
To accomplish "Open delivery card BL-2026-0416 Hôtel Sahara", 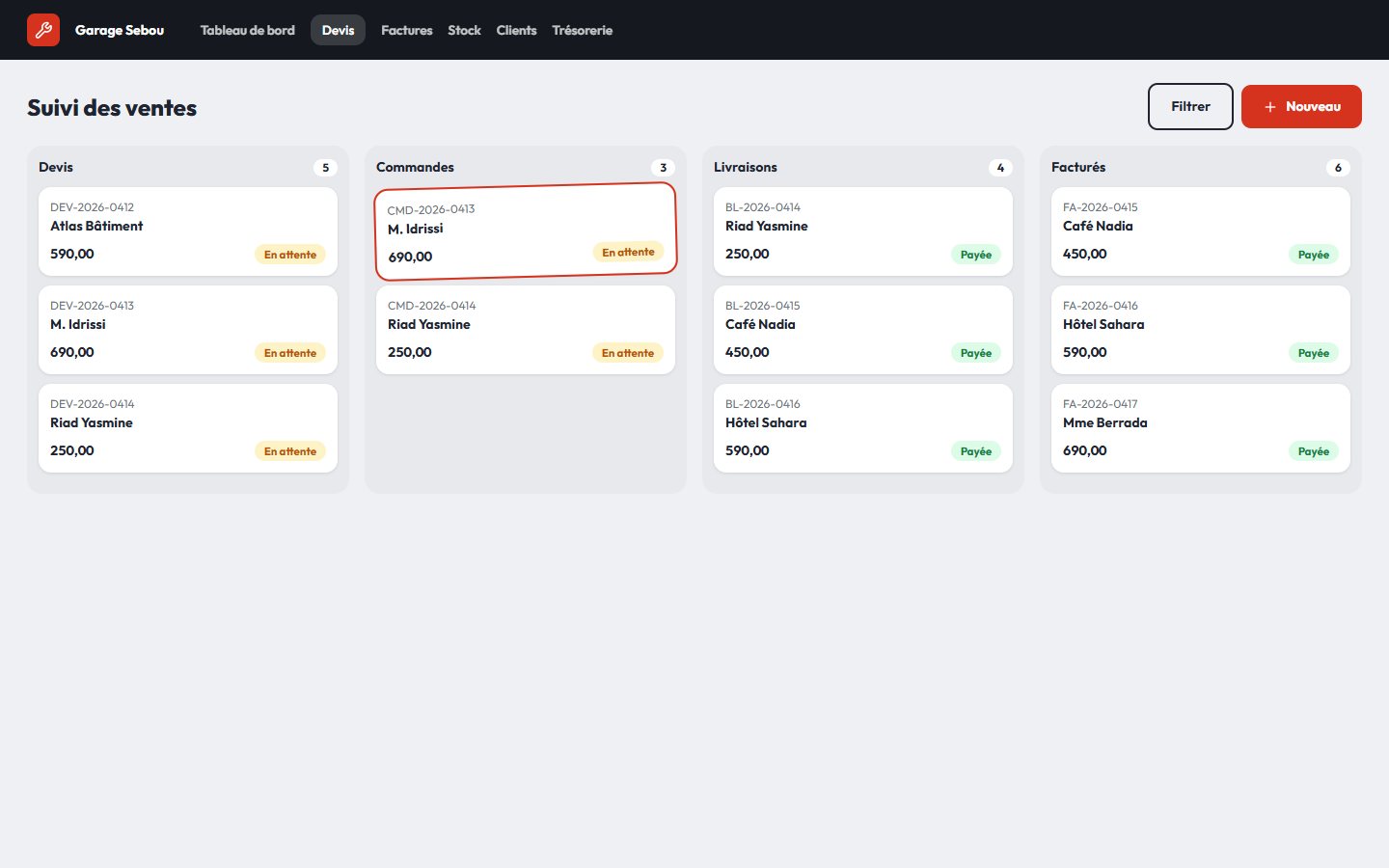I will [x=863, y=428].
